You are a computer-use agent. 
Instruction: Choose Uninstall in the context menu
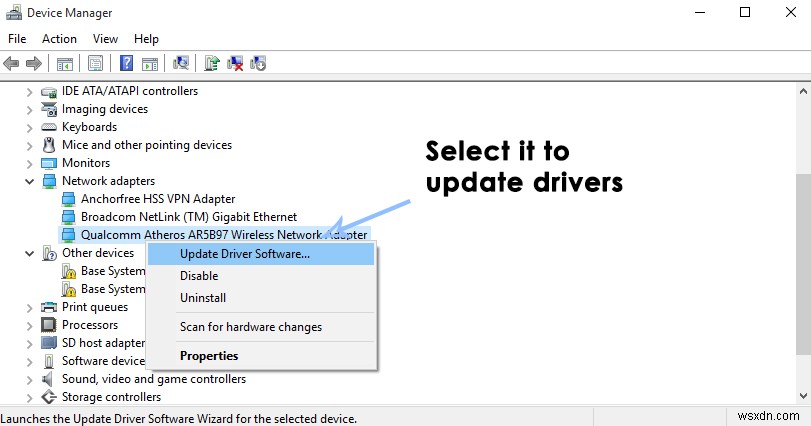tap(261, 298)
